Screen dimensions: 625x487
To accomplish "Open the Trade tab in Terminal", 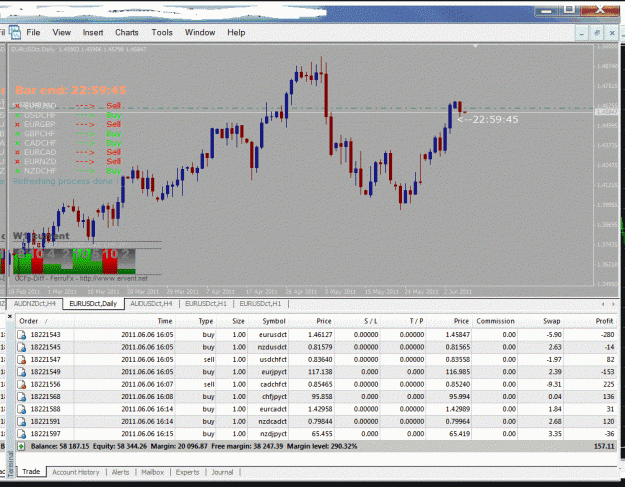I will click(x=31, y=472).
